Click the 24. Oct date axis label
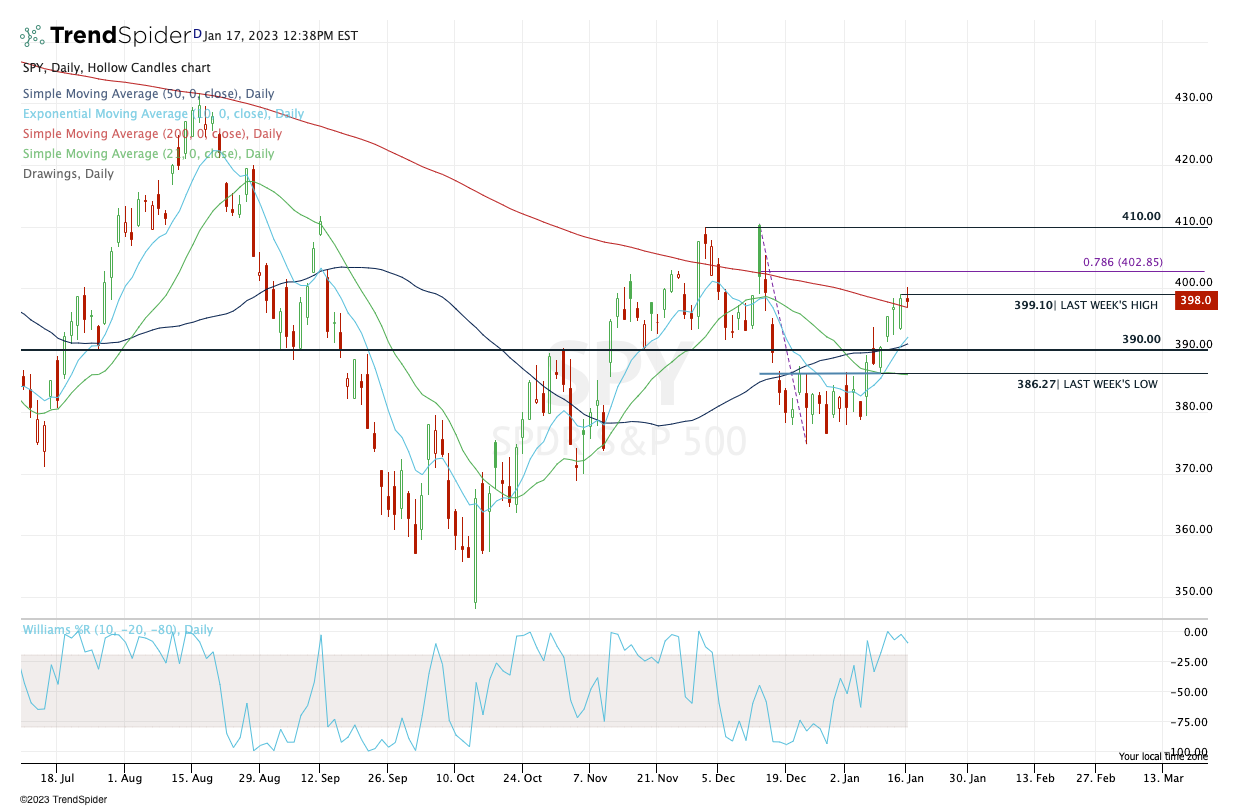Viewport: 1238px width, 809px height. click(521, 777)
